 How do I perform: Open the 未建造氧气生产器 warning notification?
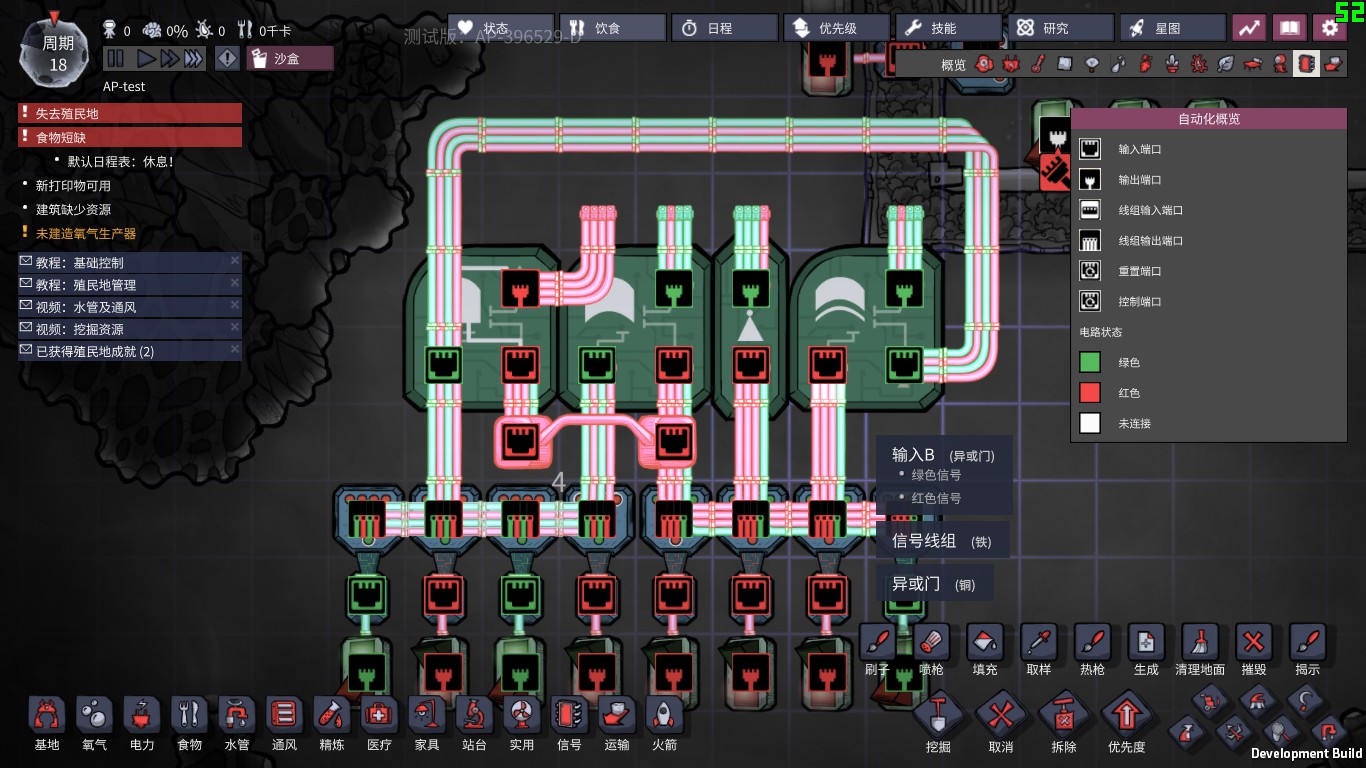pos(86,233)
